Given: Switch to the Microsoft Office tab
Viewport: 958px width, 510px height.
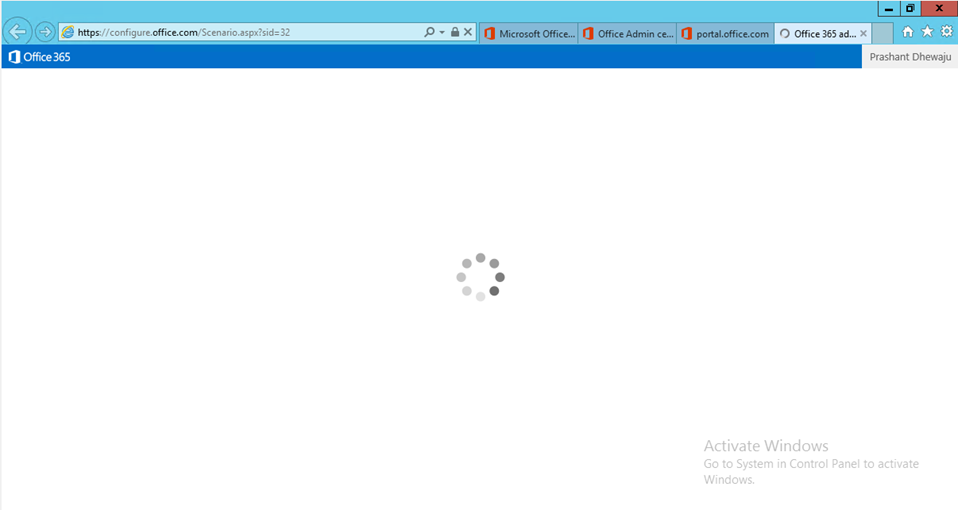Looking at the screenshot, I should (x=529, y=34).
